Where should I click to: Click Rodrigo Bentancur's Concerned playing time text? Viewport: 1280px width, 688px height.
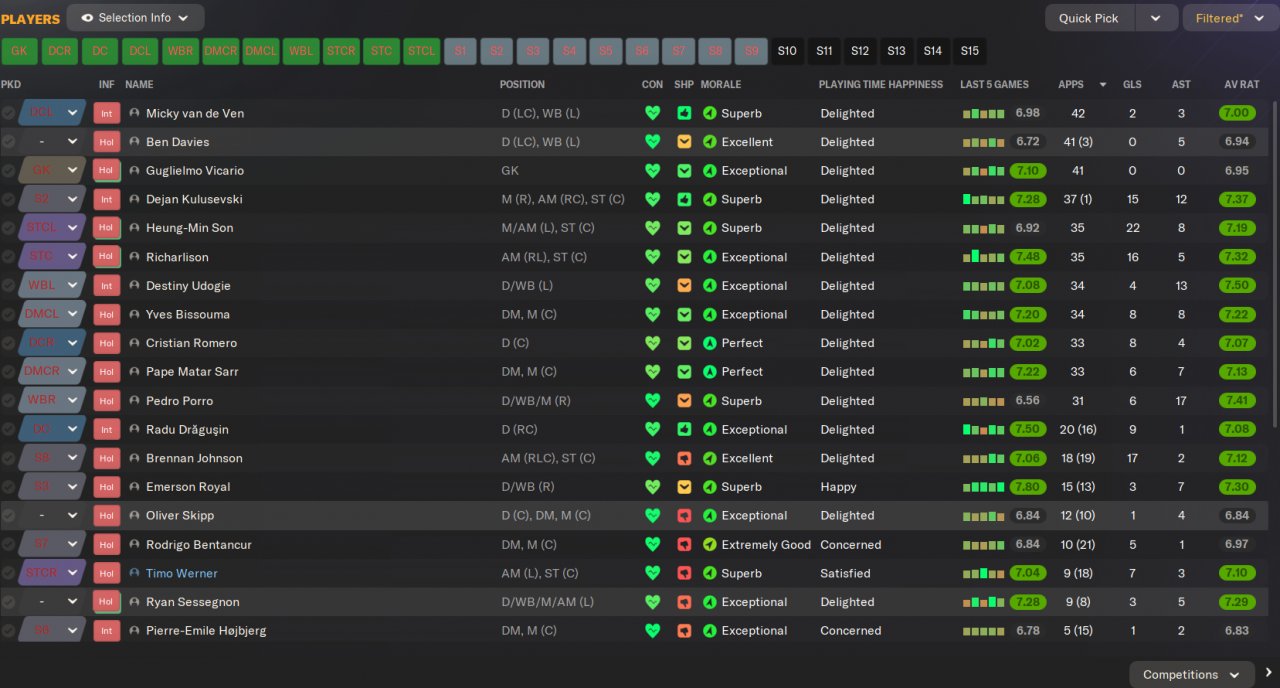(851, 545)
